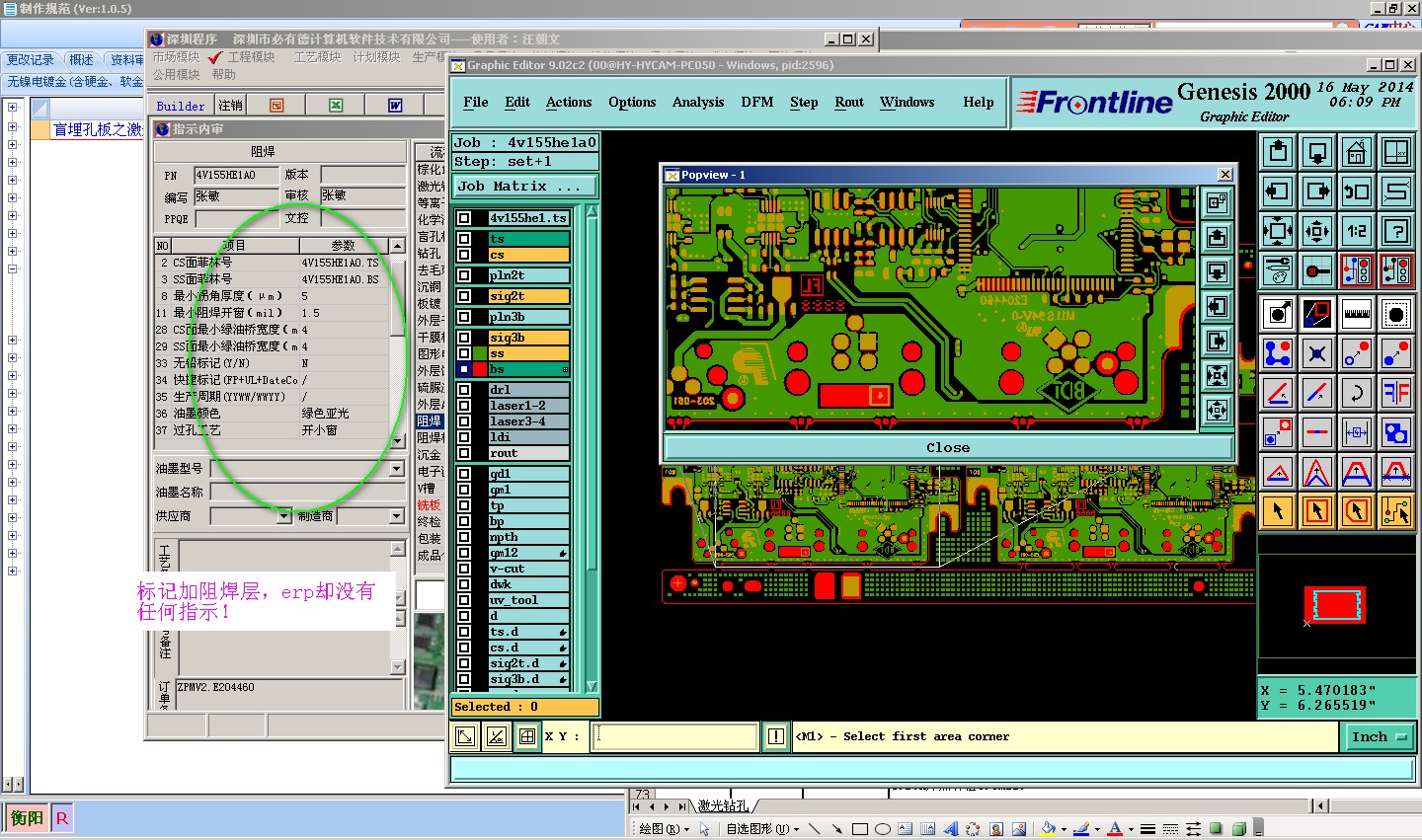1422x840 pixels.
Task: Select the laser1-2 layer row
Action: [x=529, y=406]
